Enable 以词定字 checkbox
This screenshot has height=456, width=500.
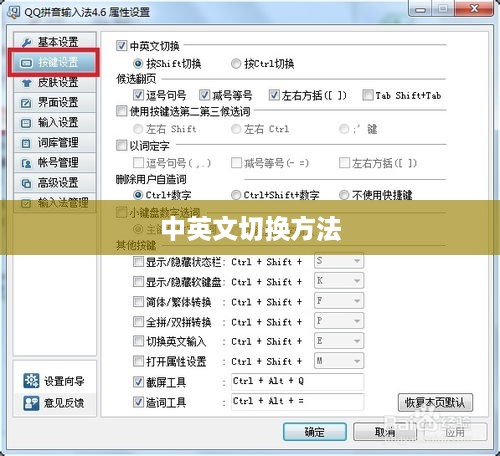(122, 145)
